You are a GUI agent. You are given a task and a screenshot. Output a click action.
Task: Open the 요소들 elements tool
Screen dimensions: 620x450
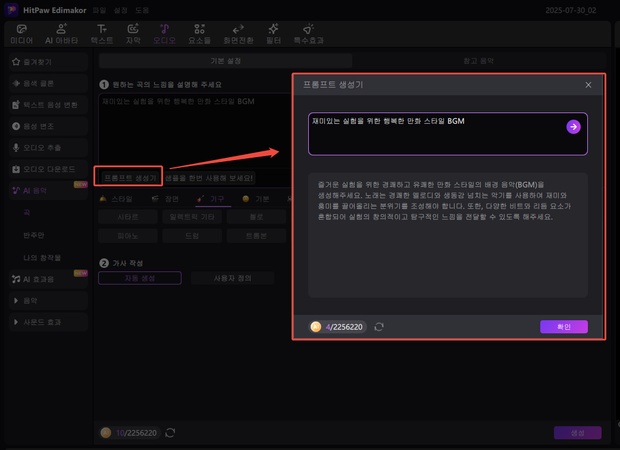pos(199,34)
